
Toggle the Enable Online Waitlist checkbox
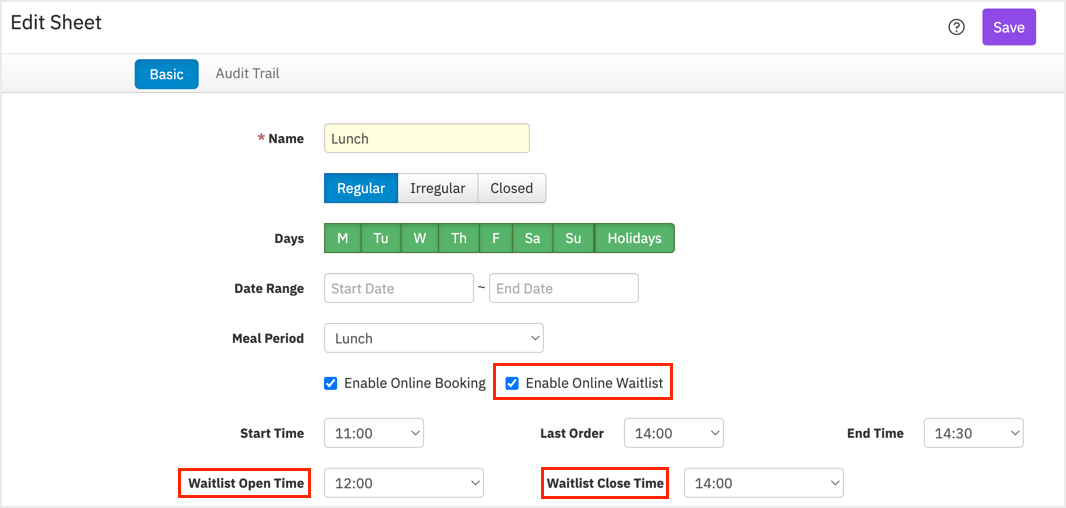pos(513,384)
